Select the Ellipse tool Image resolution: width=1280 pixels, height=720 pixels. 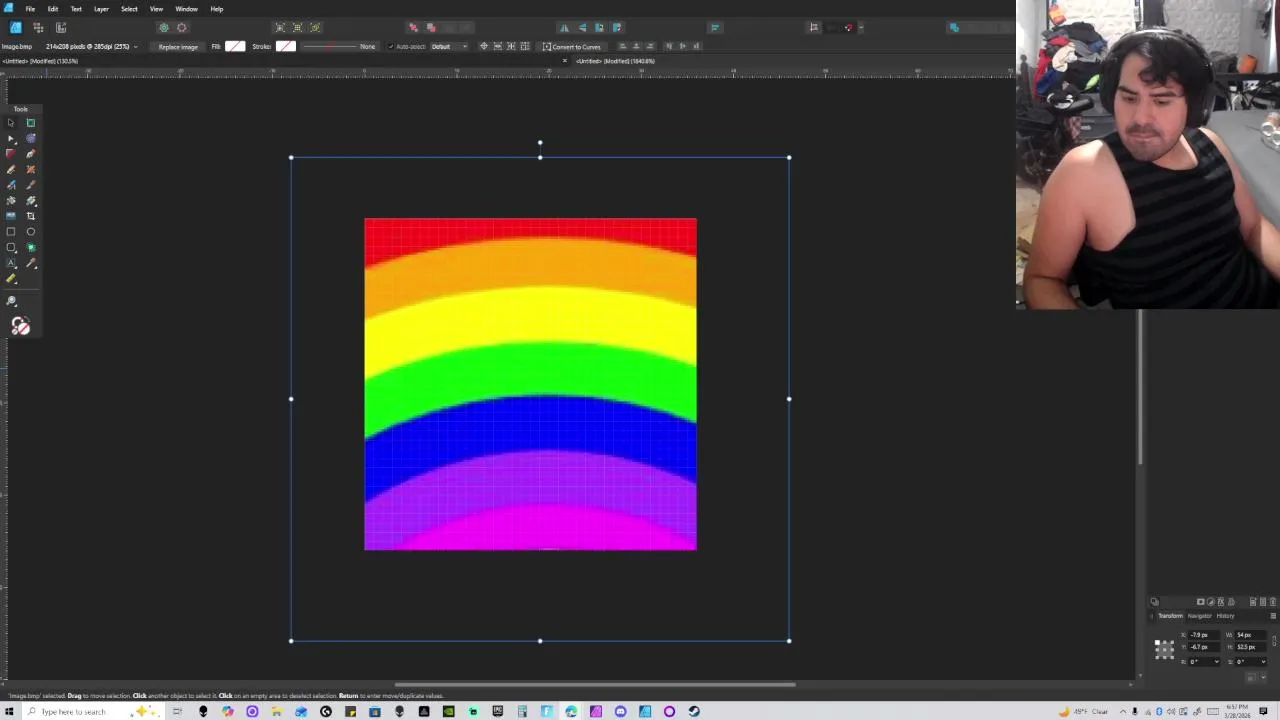tap(31, 231)
